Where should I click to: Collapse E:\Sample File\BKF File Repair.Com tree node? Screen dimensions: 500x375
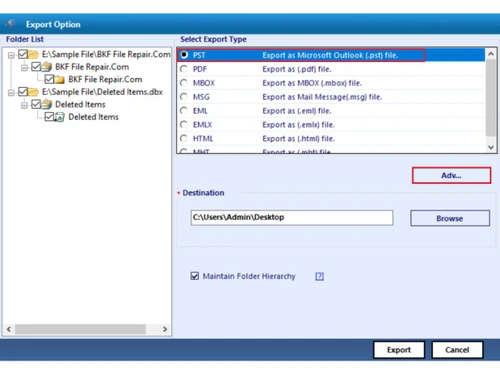click(x=11, y=55)
